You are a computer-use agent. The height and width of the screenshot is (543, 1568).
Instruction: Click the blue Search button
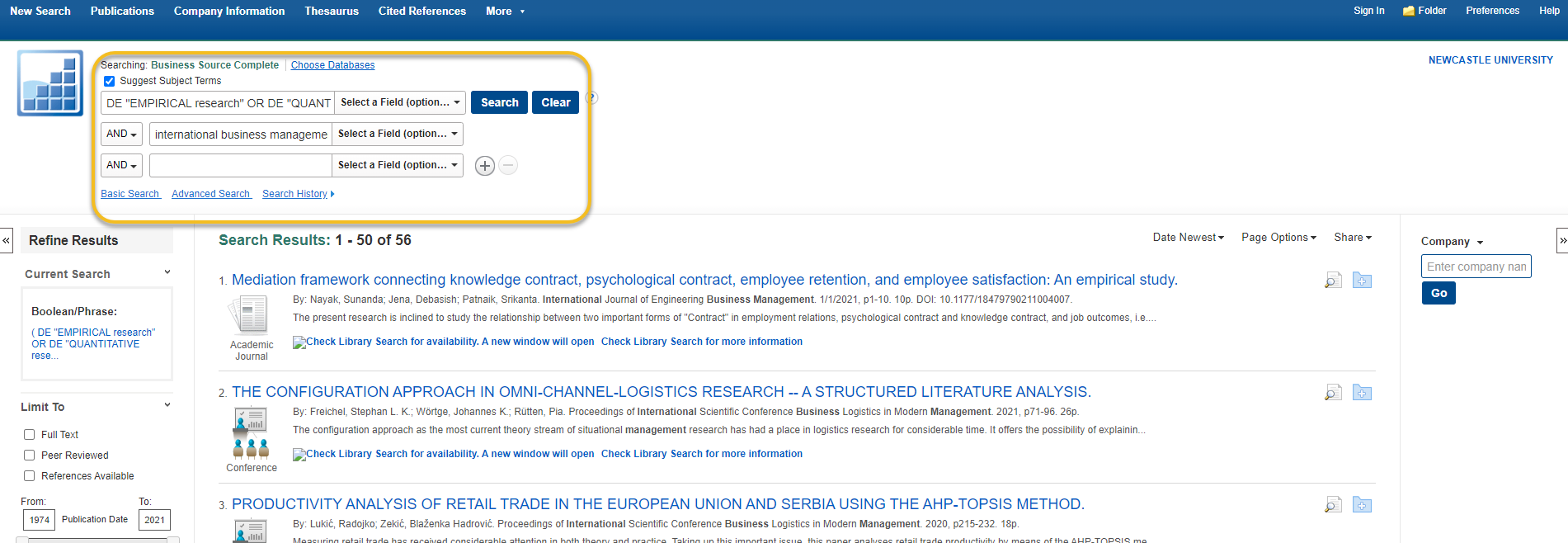(x=499, y=102)
